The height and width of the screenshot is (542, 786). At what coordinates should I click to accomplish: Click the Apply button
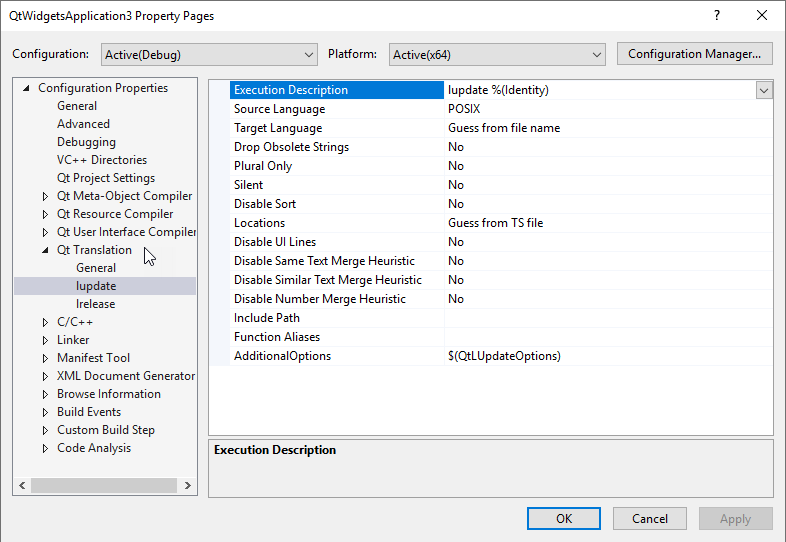[x=735, y=518]
